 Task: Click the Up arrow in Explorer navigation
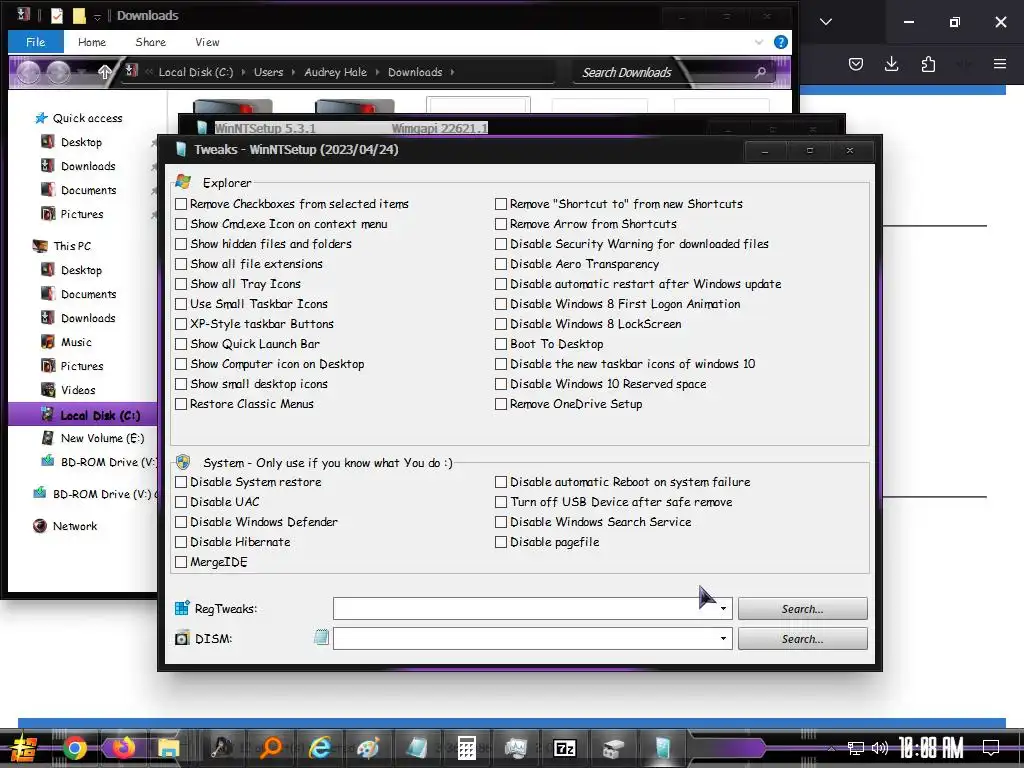point(104,72)
